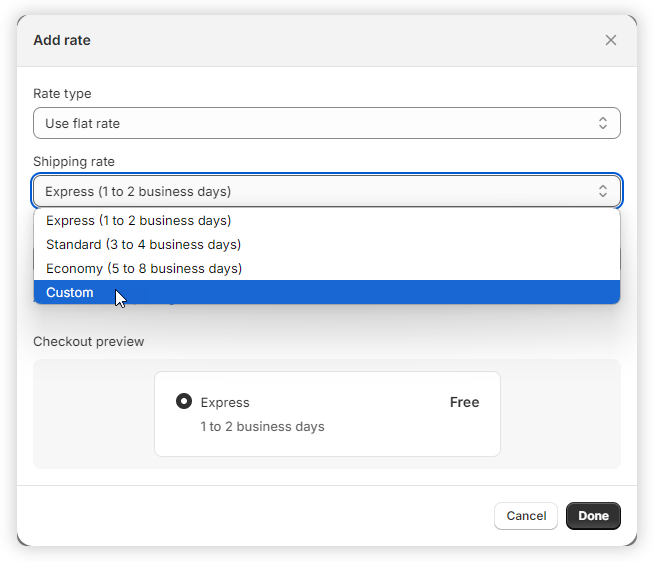Viewport: 655px width, 562px height.
Task: Click the Checkout preview heading
Action: click(88, 341)
